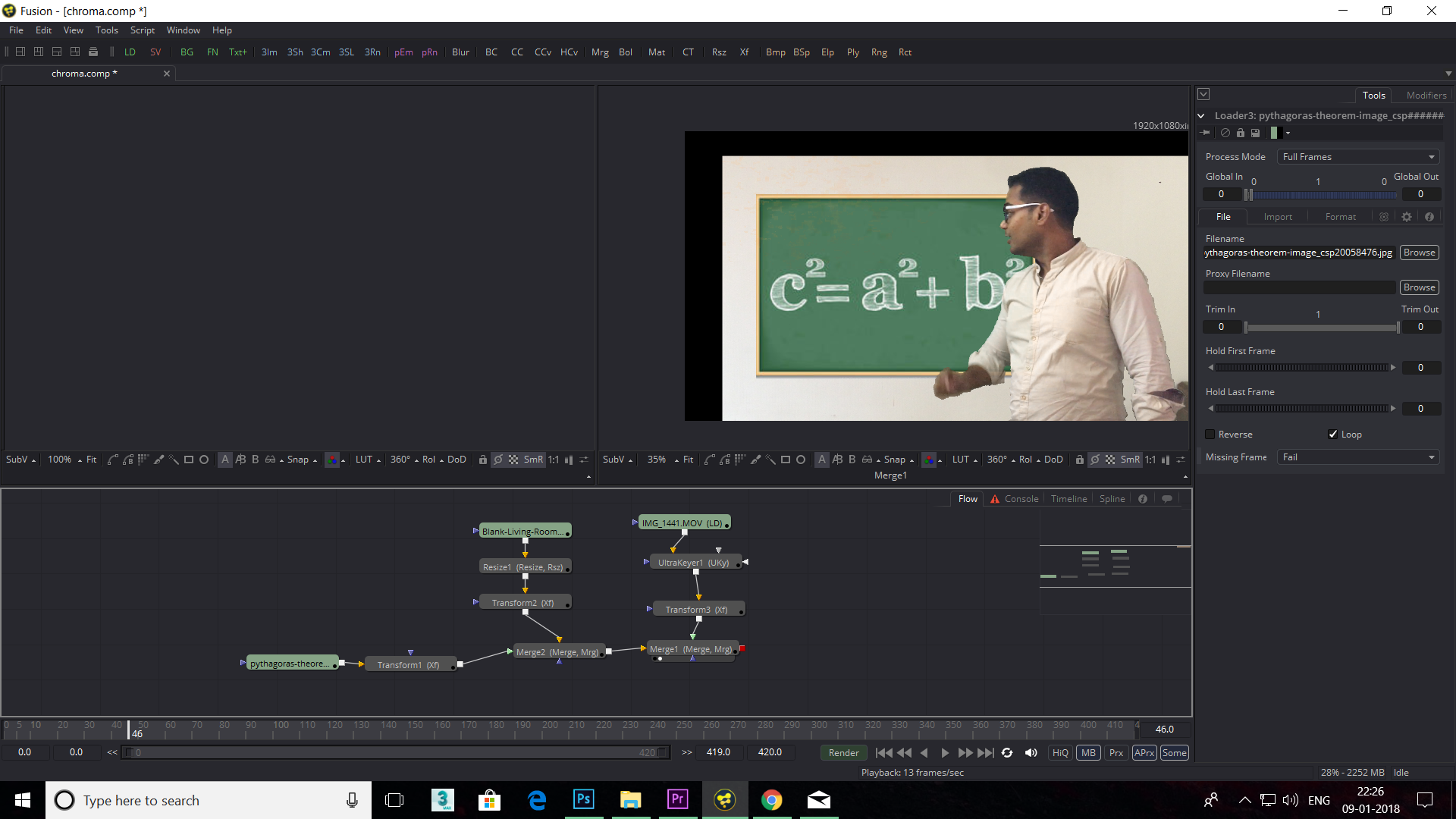1456x819 pixels.
Task: Switch to the Modifiers tab
Action: (1426, 96)
